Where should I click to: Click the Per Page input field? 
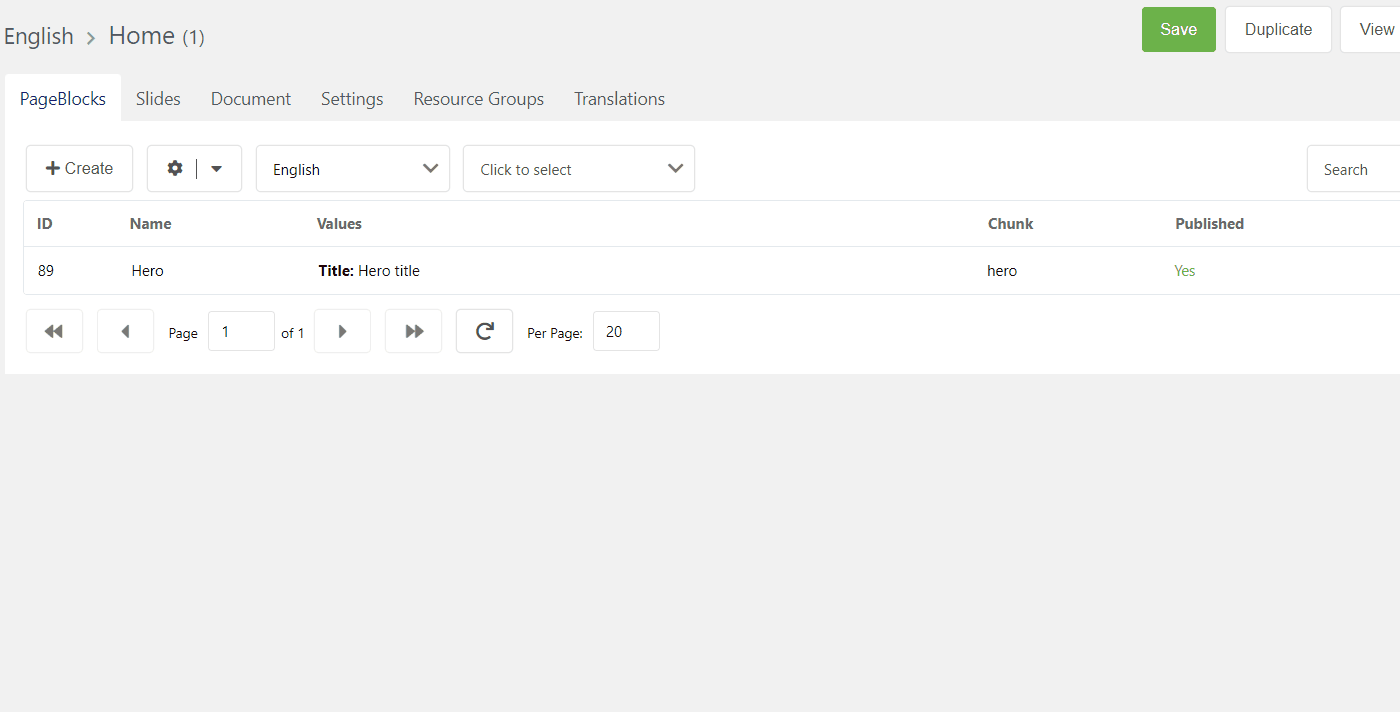(626, 331)
